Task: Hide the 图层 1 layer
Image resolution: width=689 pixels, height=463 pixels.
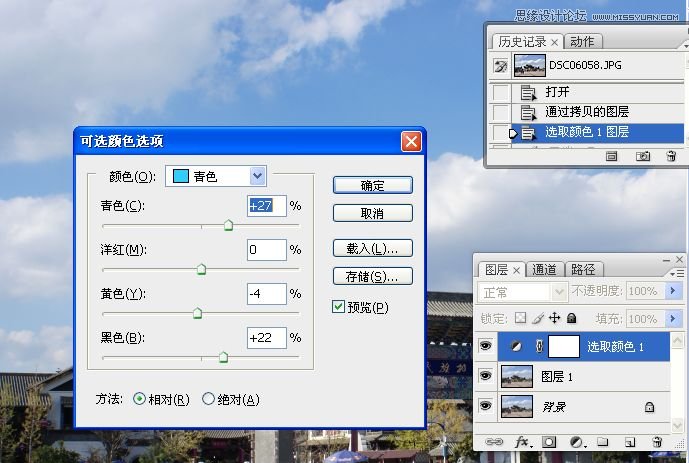Action: click(x=485, y=376)
